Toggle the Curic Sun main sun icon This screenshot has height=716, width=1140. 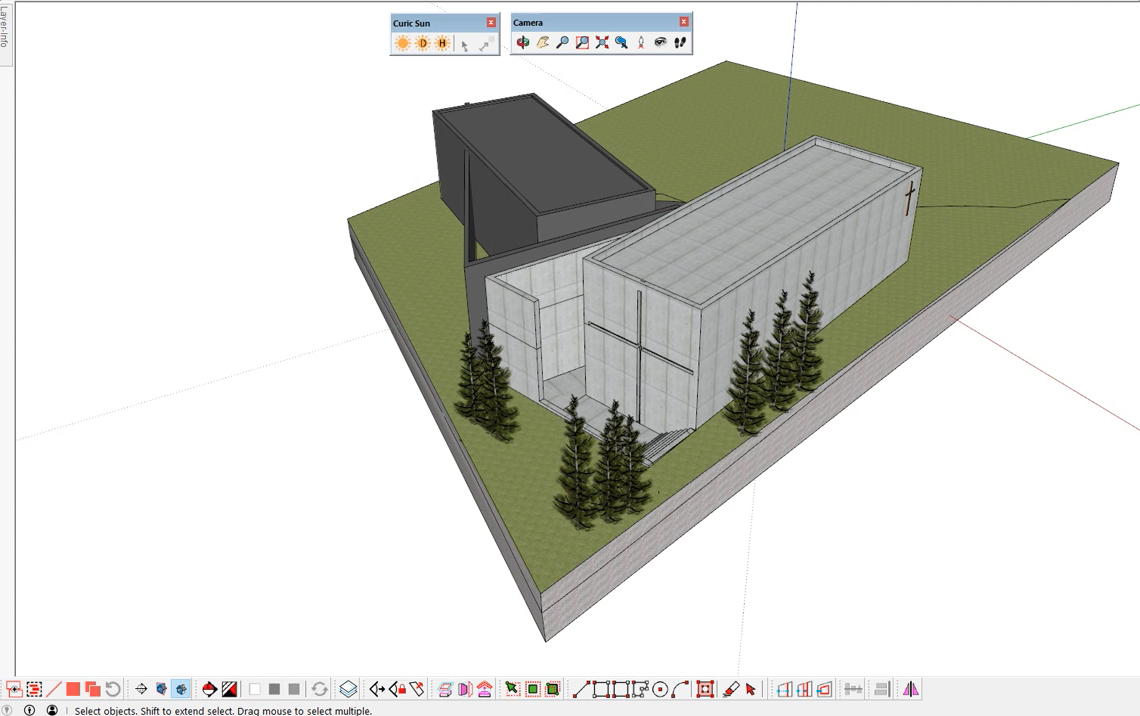pyautogui.click(x=403, y=44)
